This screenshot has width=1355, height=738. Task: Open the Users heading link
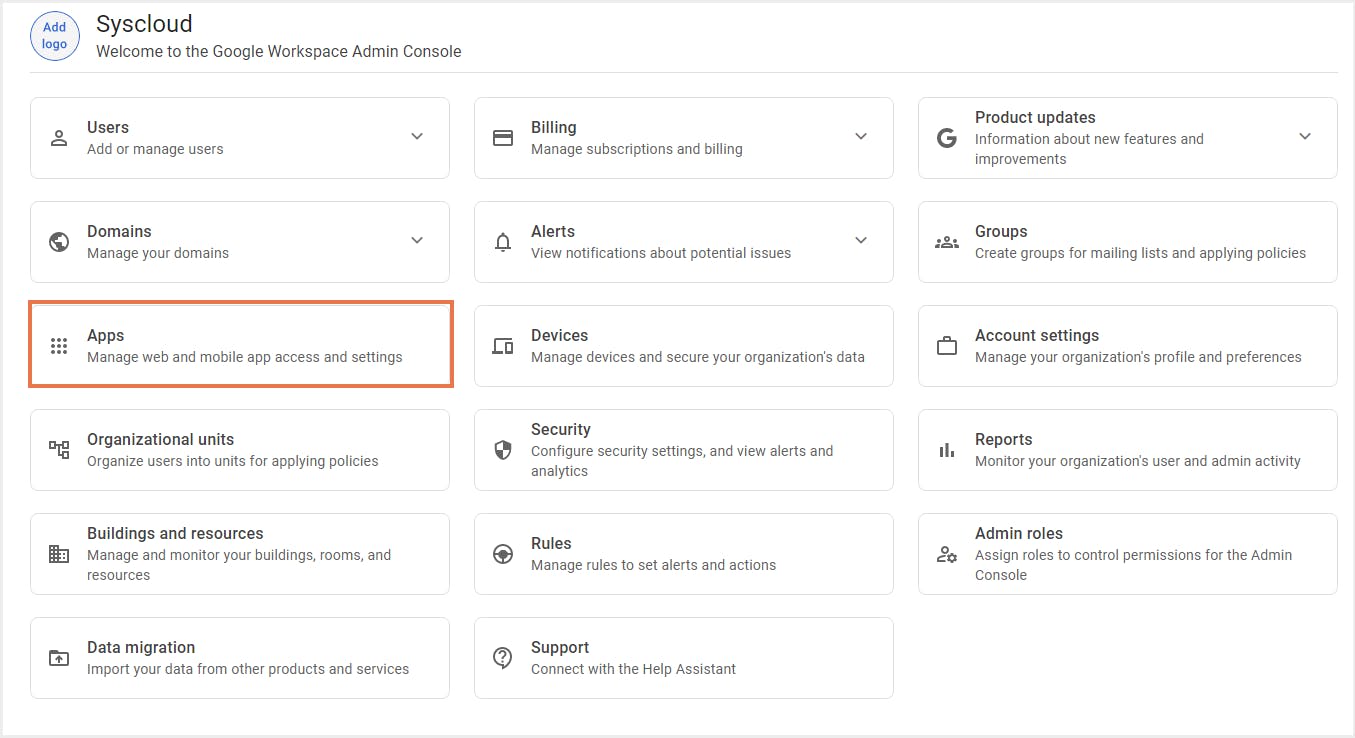click(x=108, y=127)
